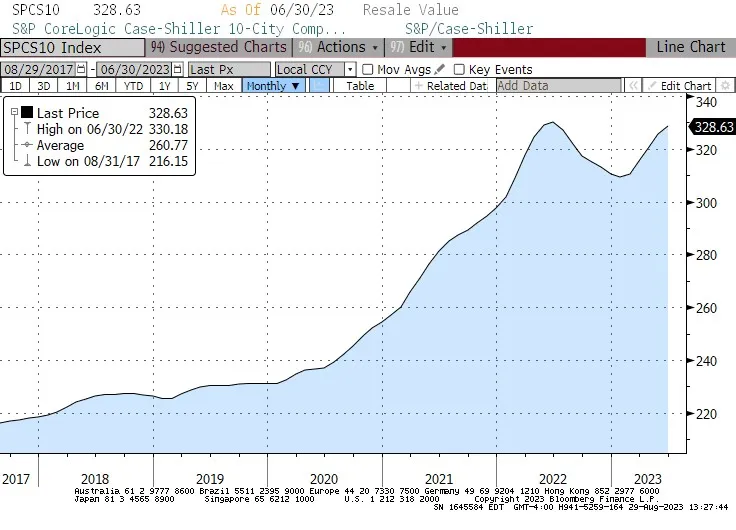This screenshot has width=736, height=530.
Task: Select the 5Y time range tab
Action: 192,85
